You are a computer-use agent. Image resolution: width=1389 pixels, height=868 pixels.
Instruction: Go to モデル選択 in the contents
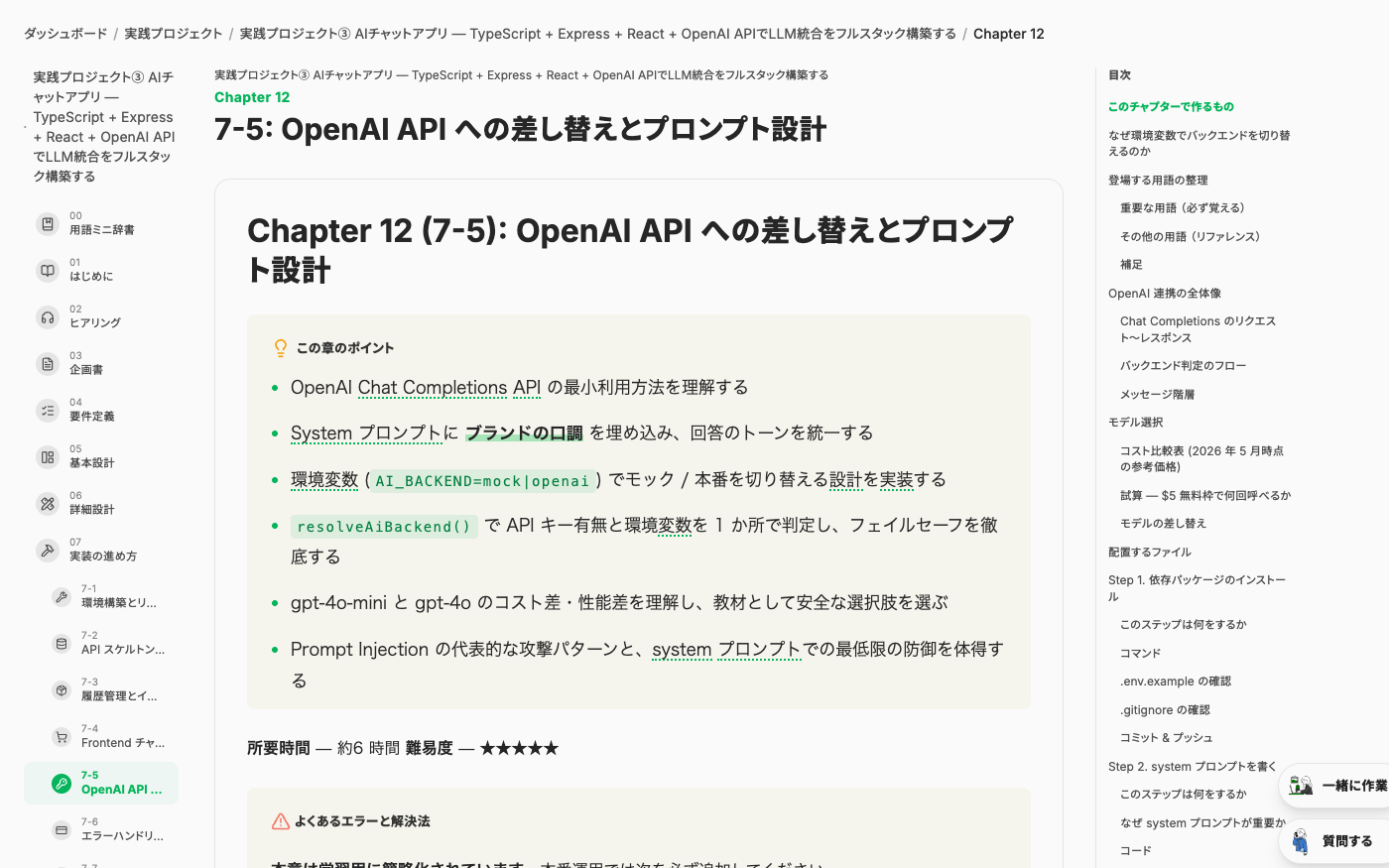pos(1136,423)
